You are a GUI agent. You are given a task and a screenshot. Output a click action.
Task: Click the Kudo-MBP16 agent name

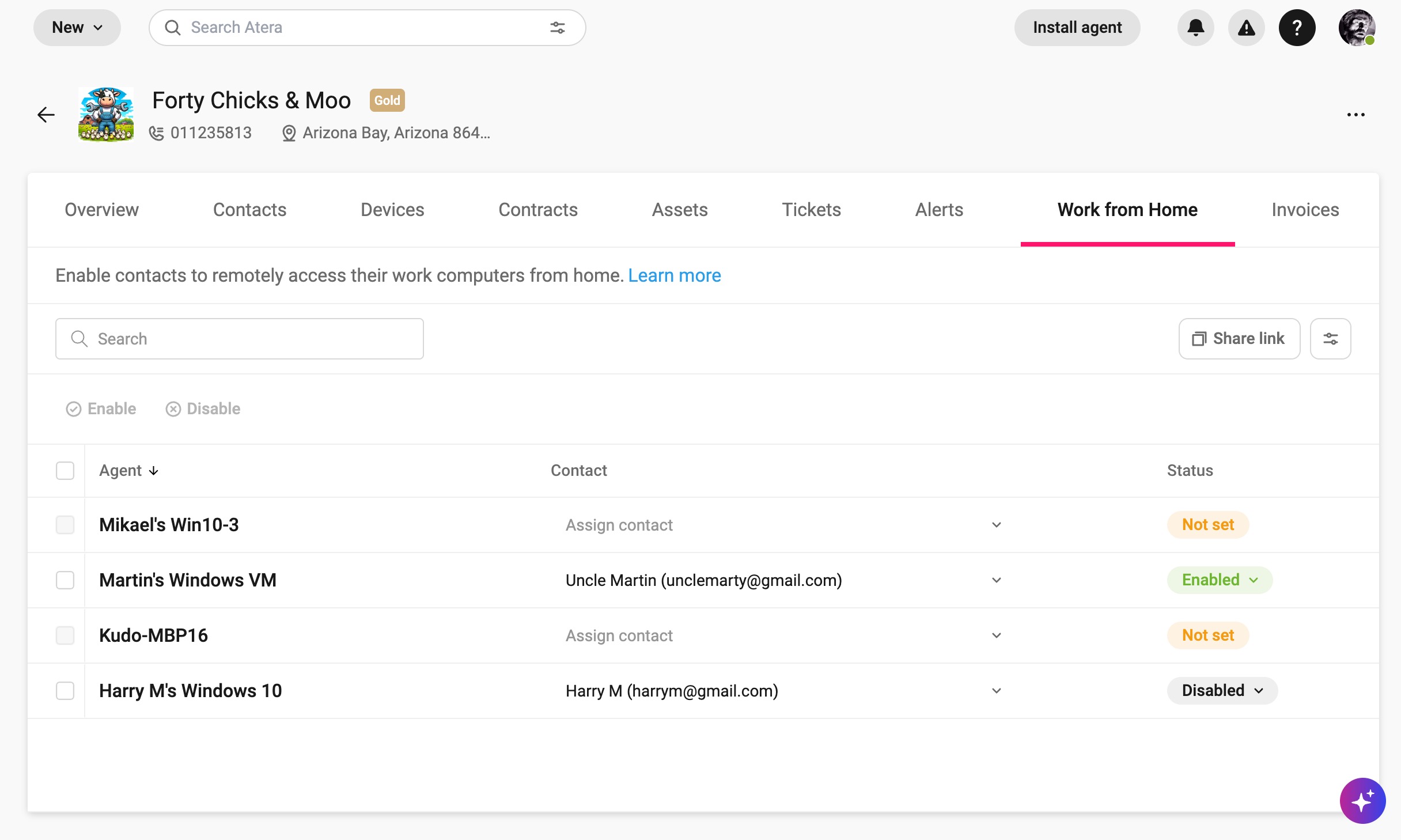(153, 635)
